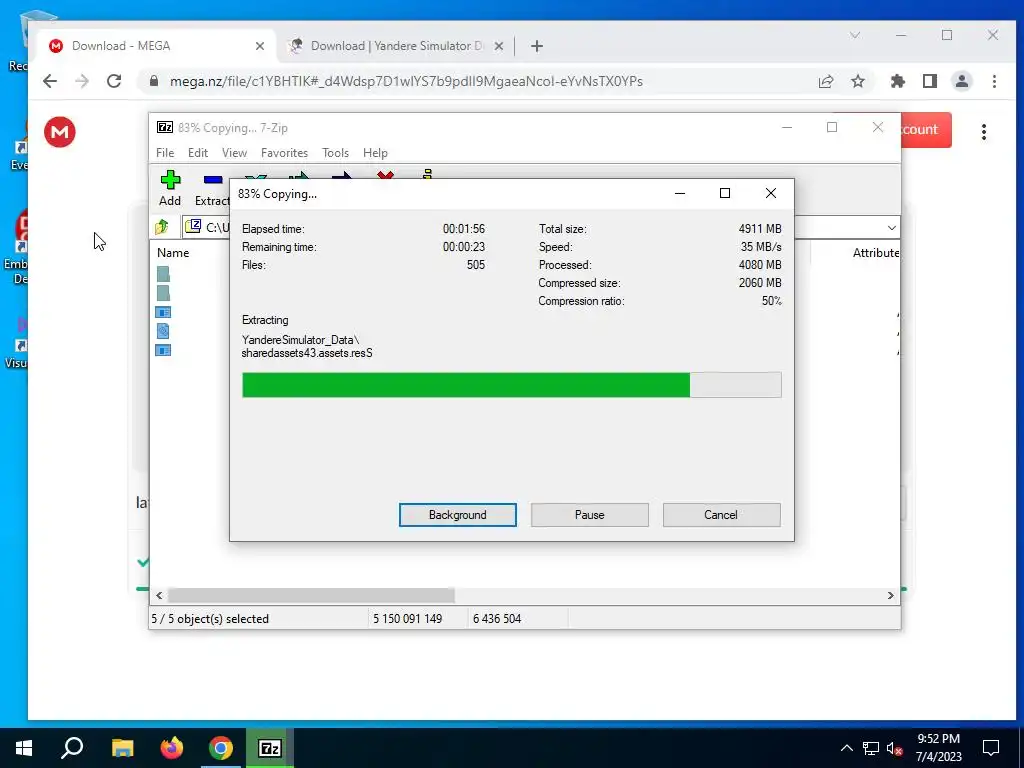1024x768 pixels.
Task: Open MEGA page three-dot menu
Action: (984, 132)
